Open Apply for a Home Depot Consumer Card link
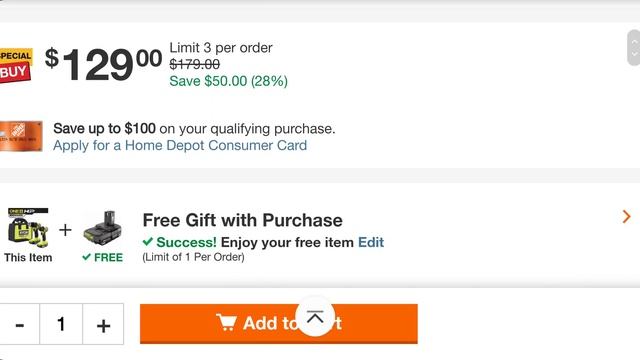 pyautogui.click(x=180, y=145)
